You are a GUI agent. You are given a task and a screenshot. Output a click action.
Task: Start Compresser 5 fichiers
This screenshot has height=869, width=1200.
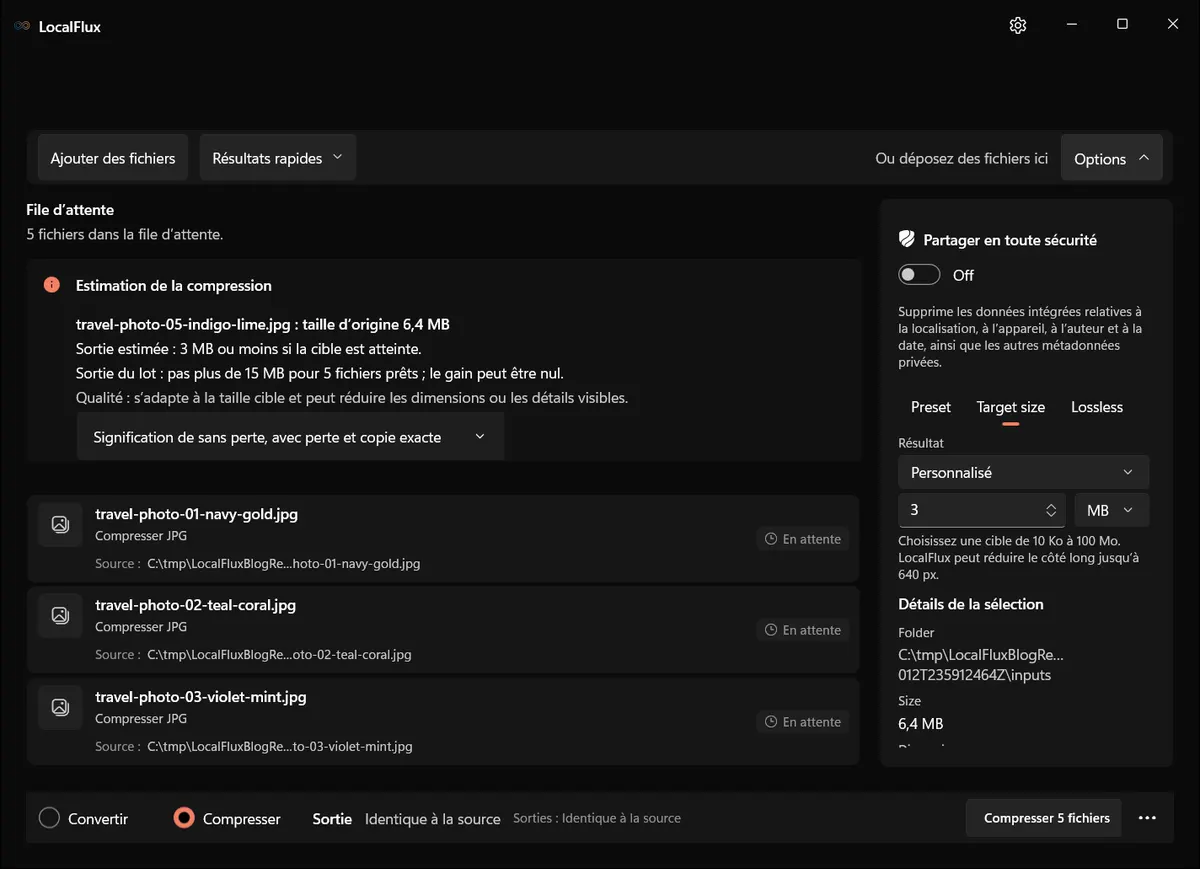[1047, 818]
